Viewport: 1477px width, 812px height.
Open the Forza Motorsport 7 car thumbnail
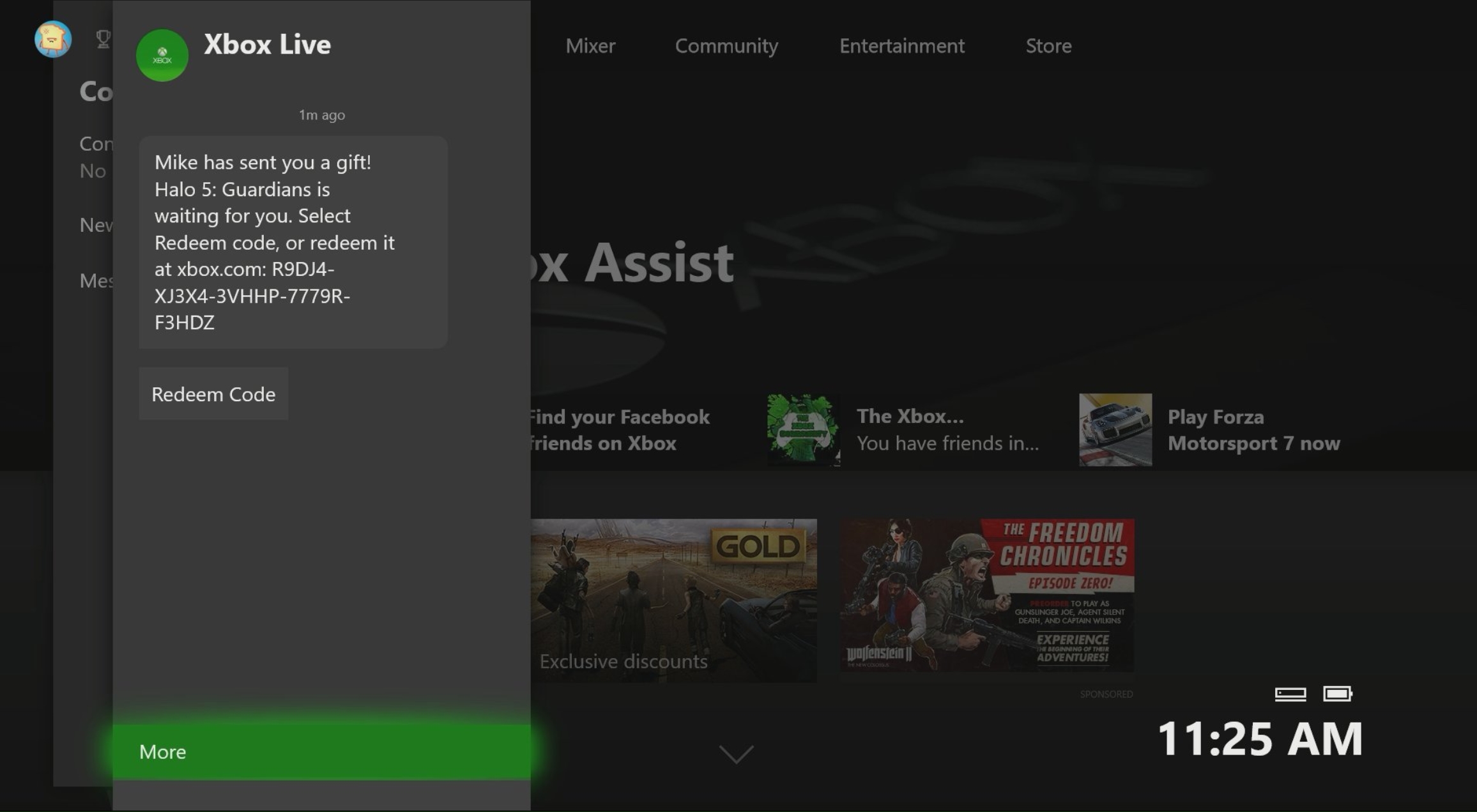click(1115, 429)
